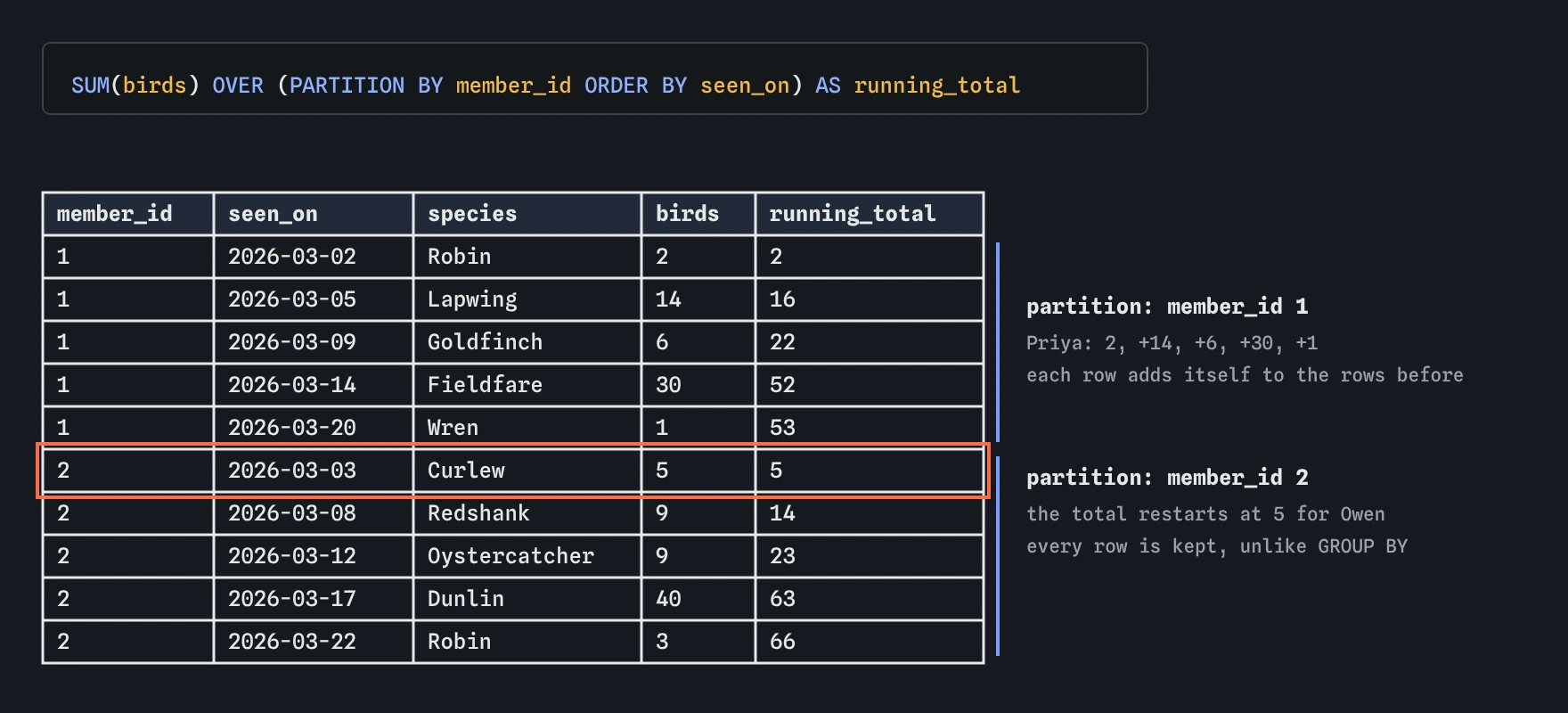Select birds value 40 in Dunlin row
The height and width of the screenshot is (713, 1568).
tap(698, 599)
